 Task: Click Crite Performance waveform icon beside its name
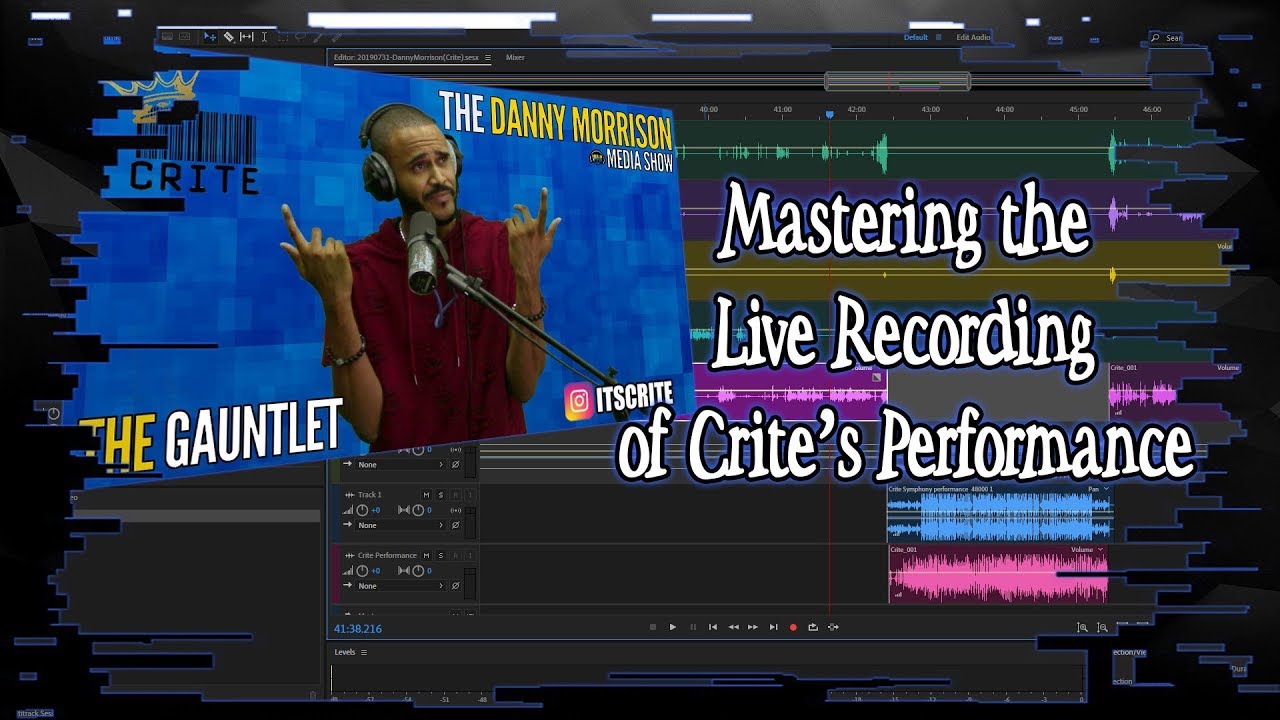pos(349,555)
